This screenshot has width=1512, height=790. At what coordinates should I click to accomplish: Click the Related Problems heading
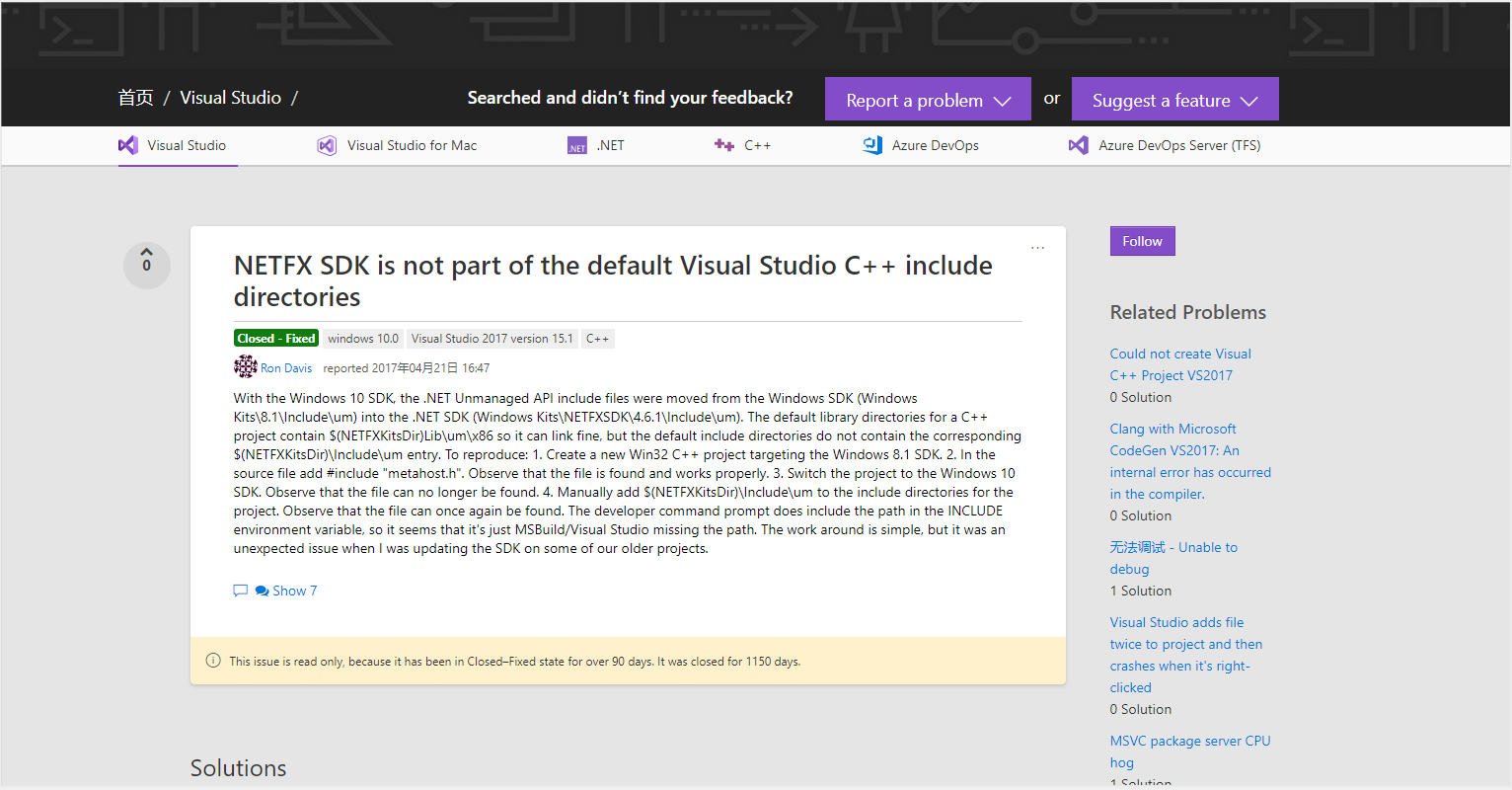(x=1188, y=312)
